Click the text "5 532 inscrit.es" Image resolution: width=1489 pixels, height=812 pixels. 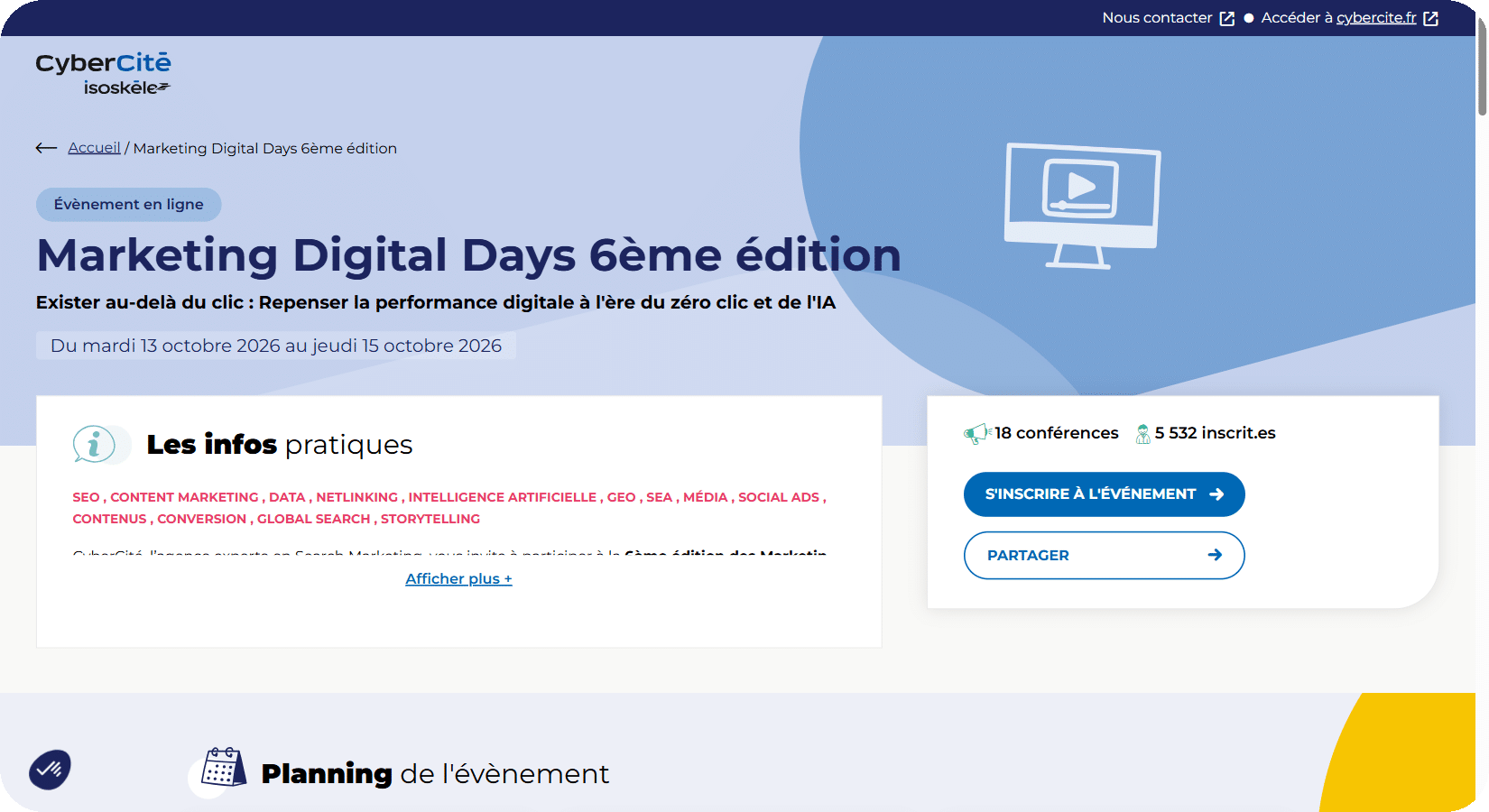pyautogui.click(x=1215, y=433)
